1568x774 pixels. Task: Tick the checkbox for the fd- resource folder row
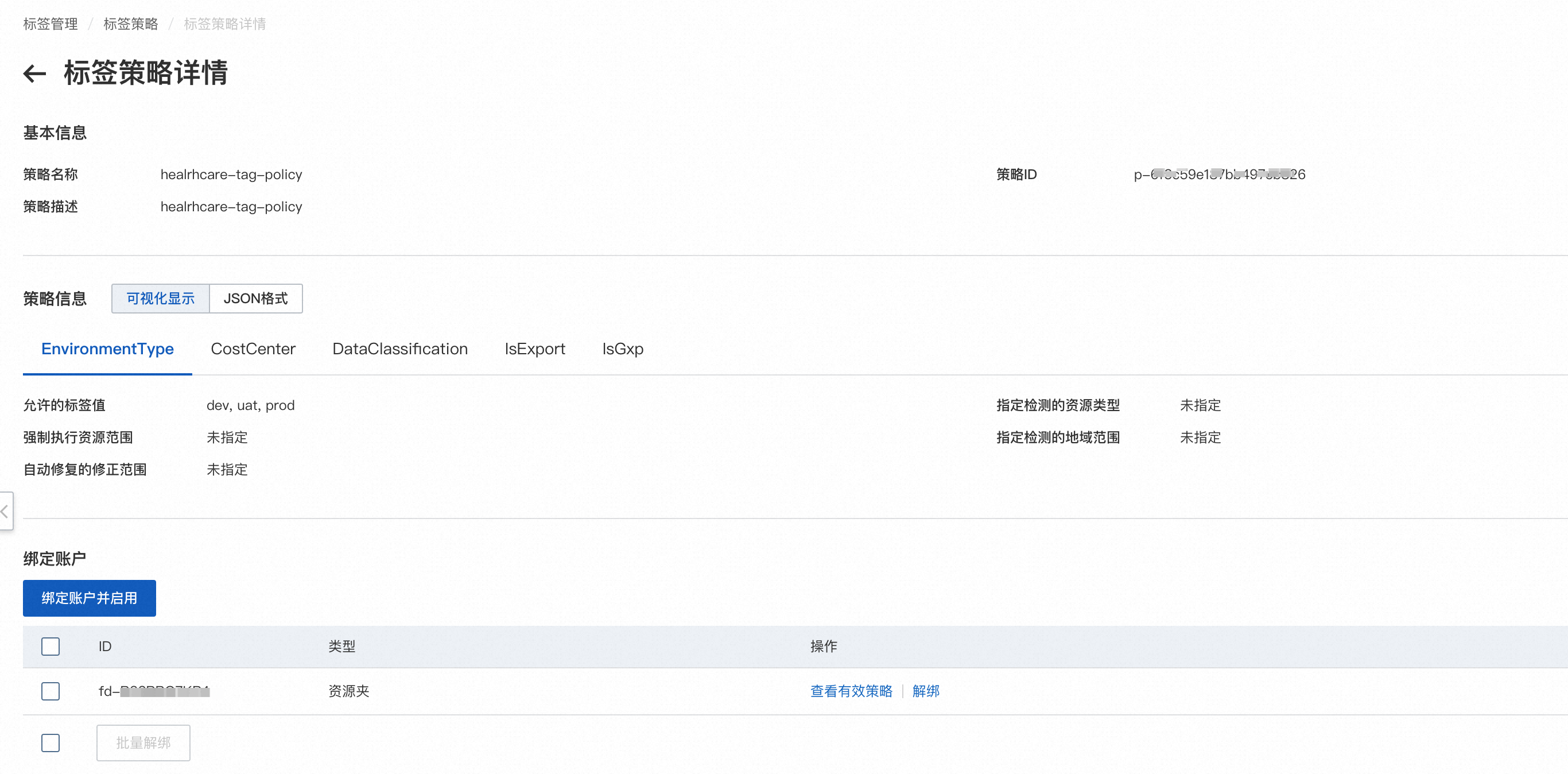(51, 691)
